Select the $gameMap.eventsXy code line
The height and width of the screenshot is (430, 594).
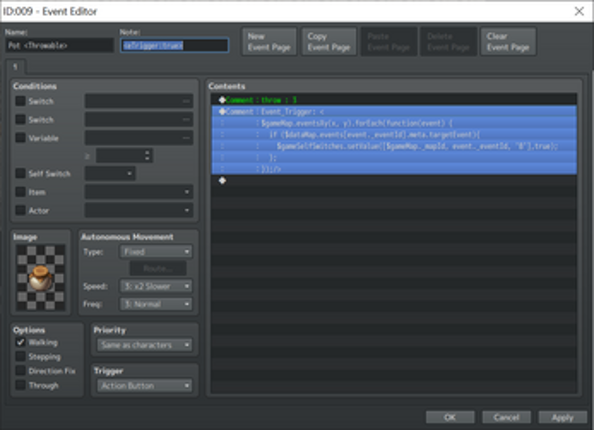pyautogui.click(x=394, y=123)
